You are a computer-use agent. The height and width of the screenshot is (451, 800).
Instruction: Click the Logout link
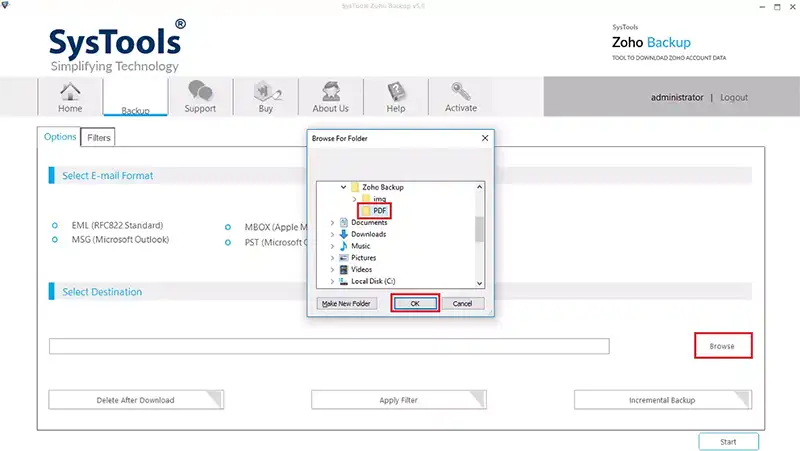click(x=734, y=97)
